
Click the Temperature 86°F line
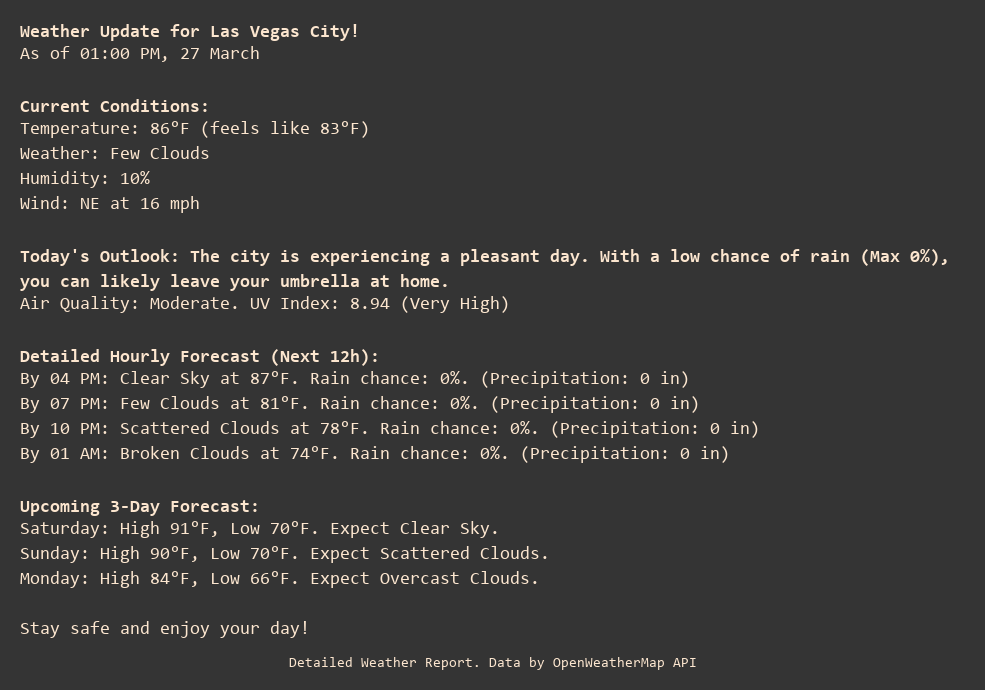click(194, 128)
